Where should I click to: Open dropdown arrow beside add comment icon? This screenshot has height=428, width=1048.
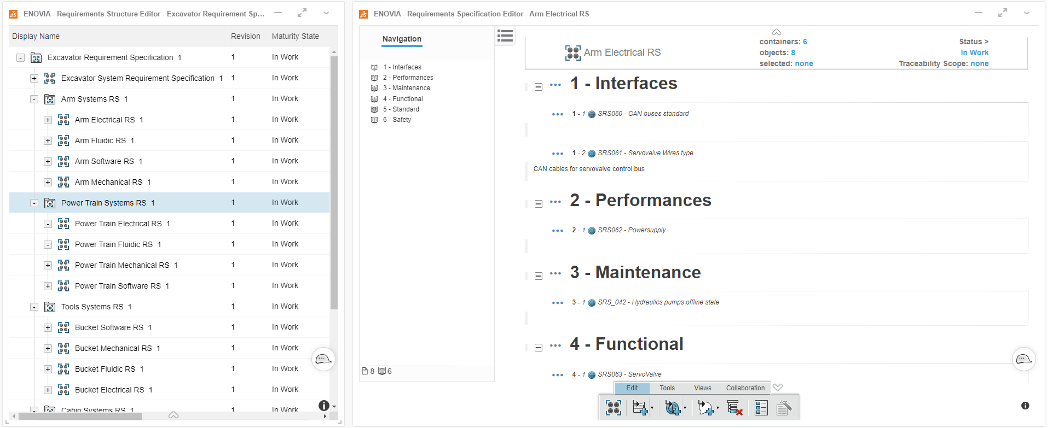[x=717, y=409]
